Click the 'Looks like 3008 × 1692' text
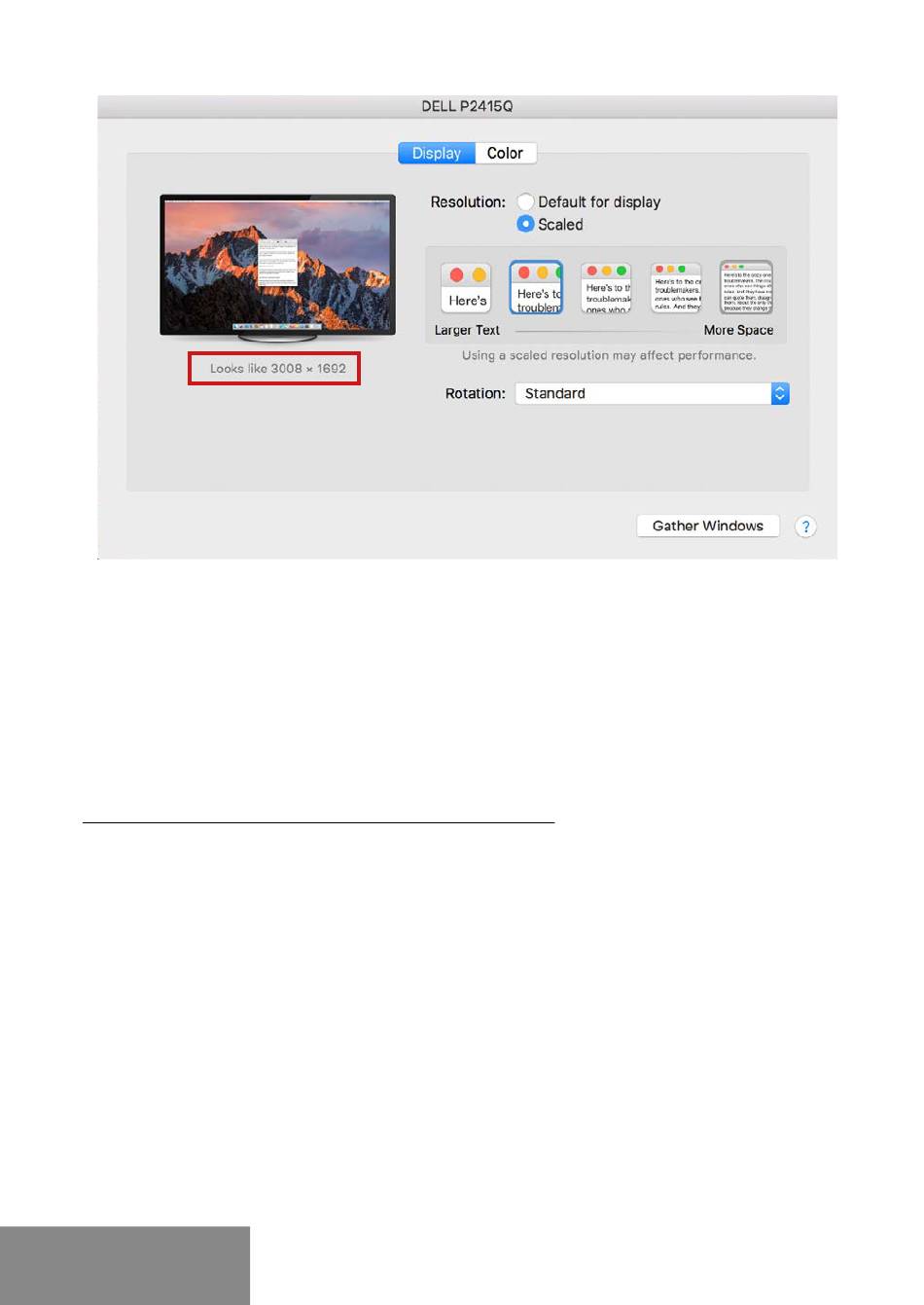The width and height of the screenshot is (924, 1305). [278, 369]
